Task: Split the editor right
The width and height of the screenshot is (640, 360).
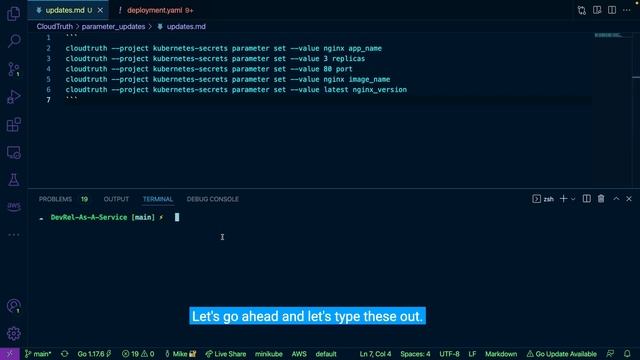Action: [x=612, y=10]
